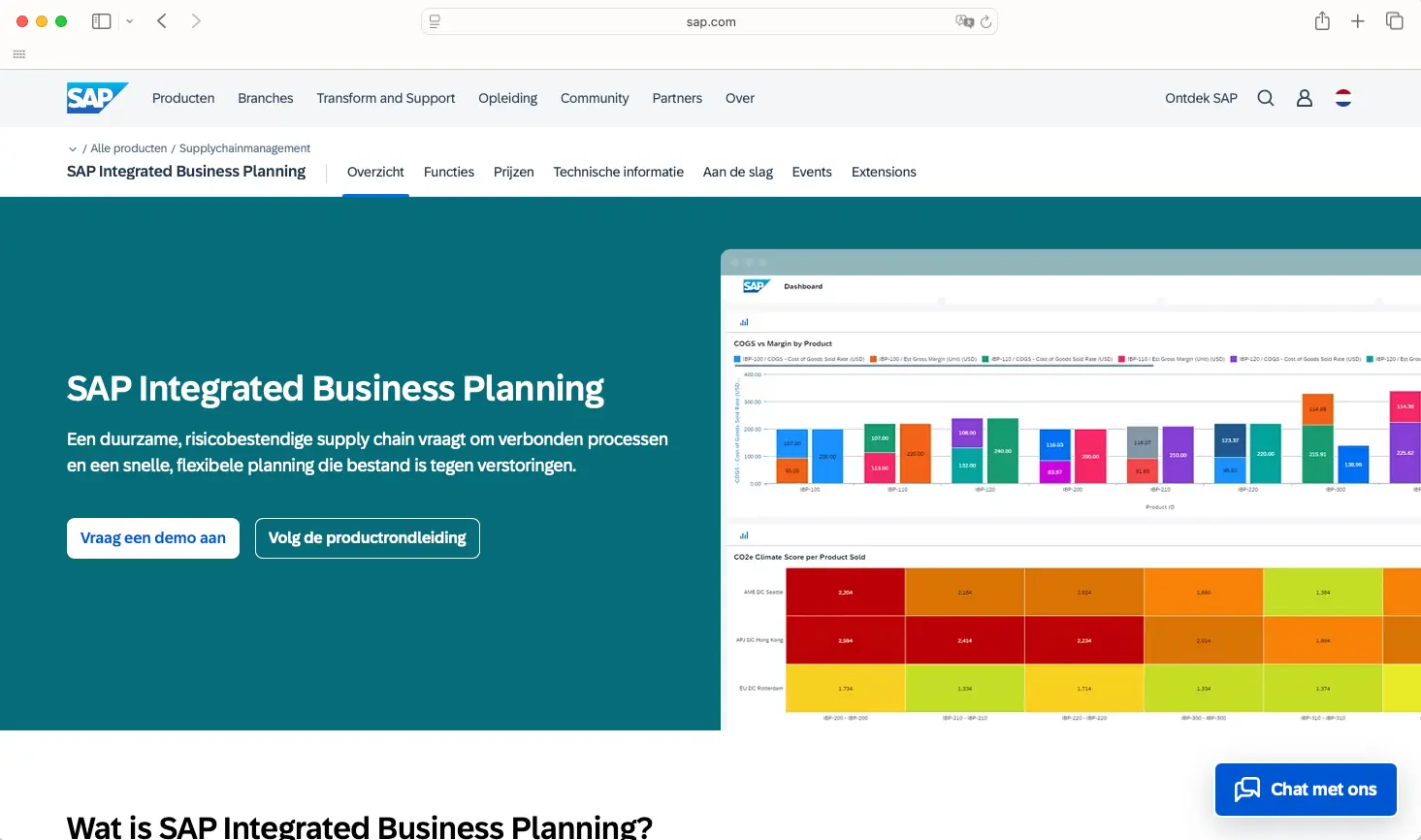This screenshot has height=840, width=1421.
Task: Switch to the Functies tab
Action: 449,172
